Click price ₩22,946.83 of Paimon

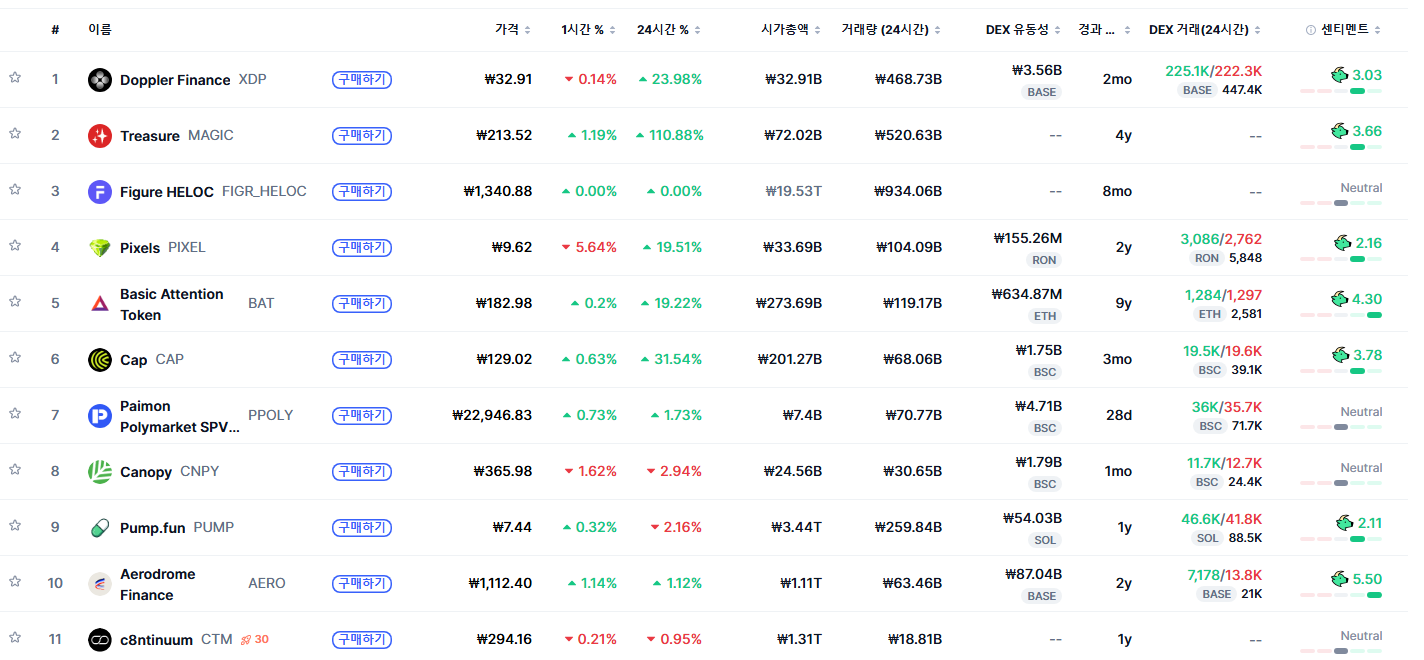point(492,415)
